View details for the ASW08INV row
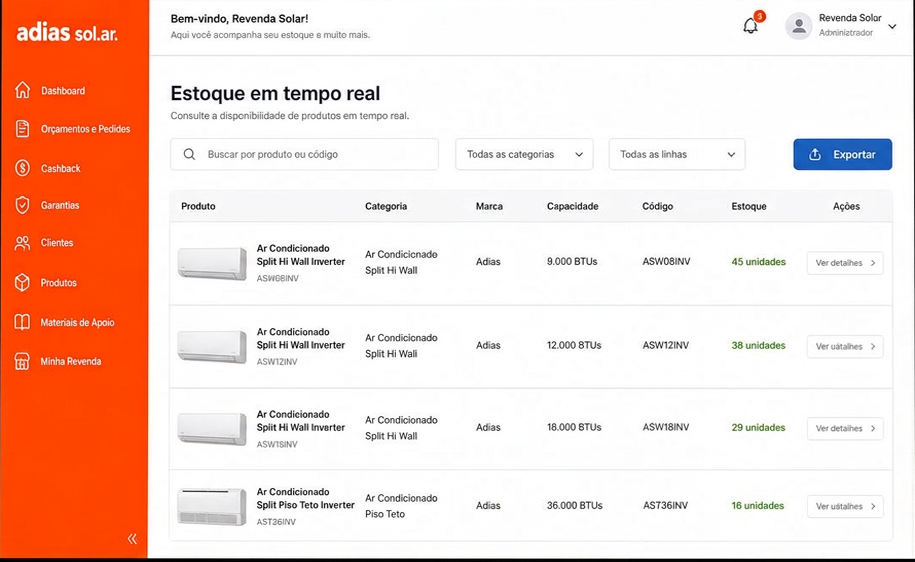 pyautogui.click(x=845, y=263)
